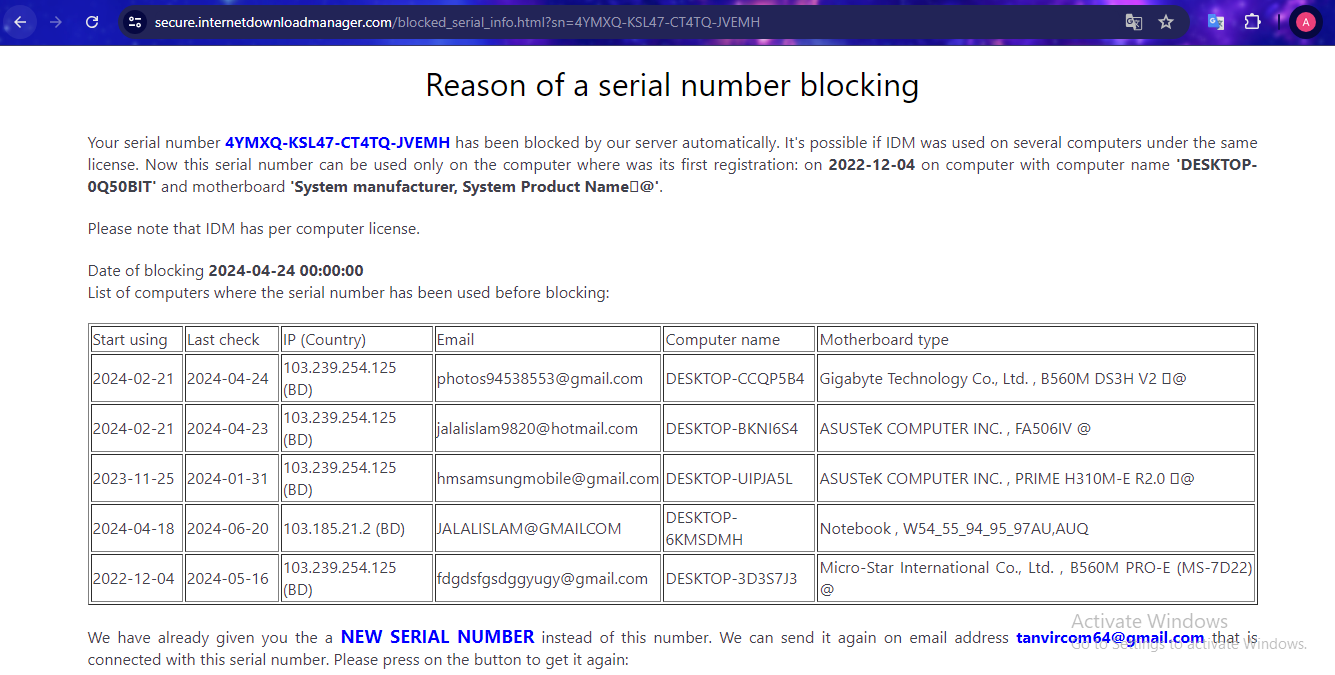Select the page heading 'Reason of a serial number blocking'
The height and width of the screenshot is (675, 1335).
tap(672, 85)
